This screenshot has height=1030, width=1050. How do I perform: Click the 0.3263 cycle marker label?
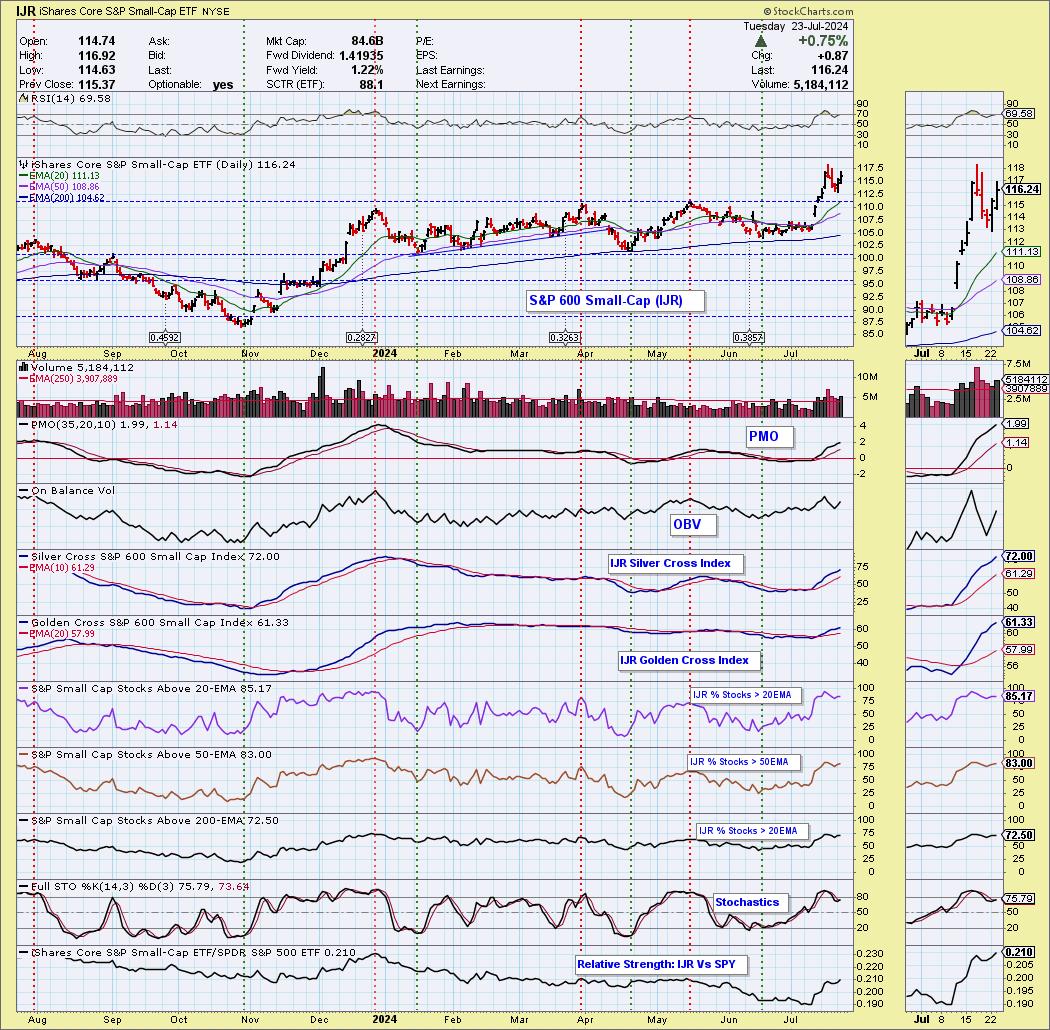point(565,338)
